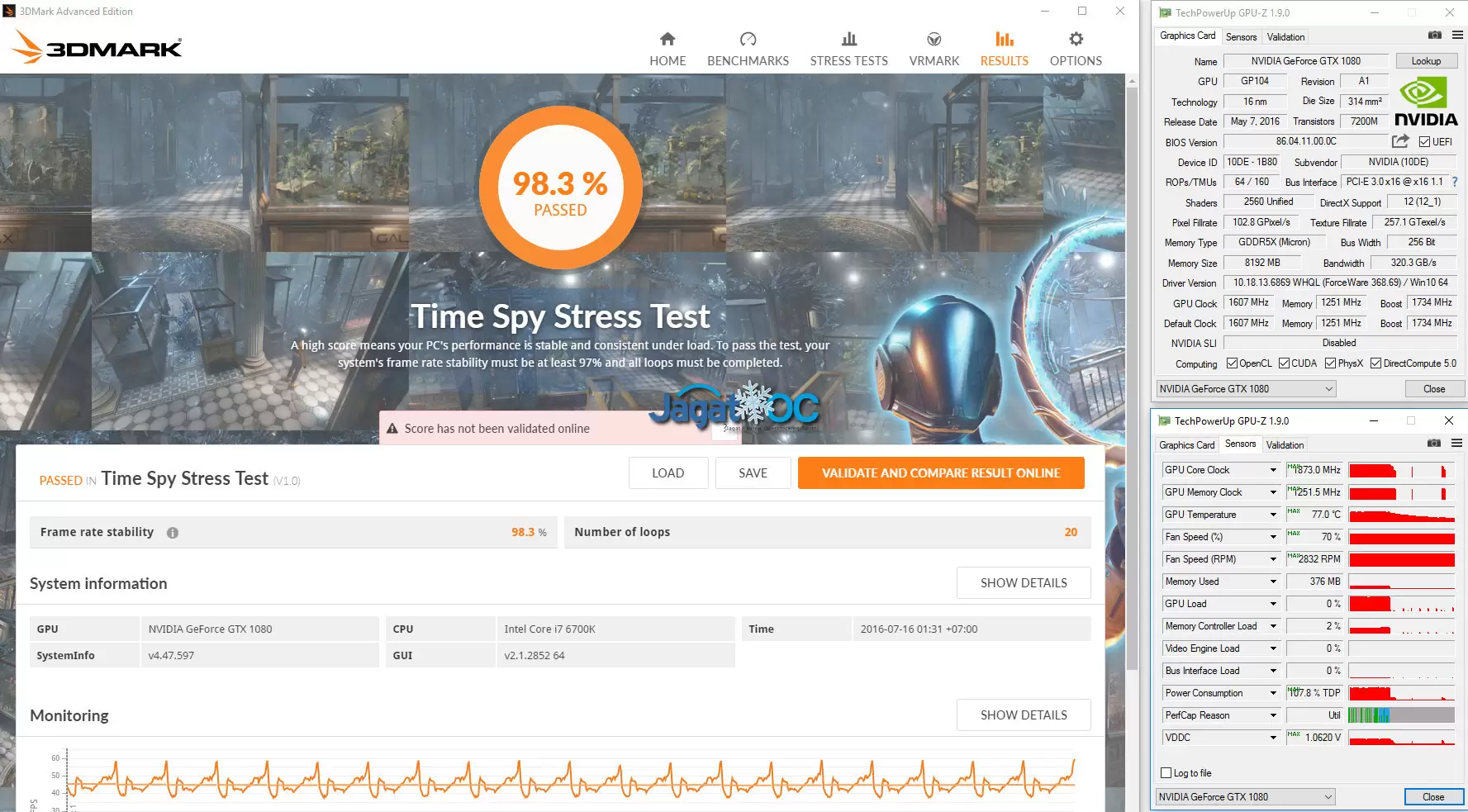Show details for Monitoring
1468x812 pixels.
coord(1024,715)
